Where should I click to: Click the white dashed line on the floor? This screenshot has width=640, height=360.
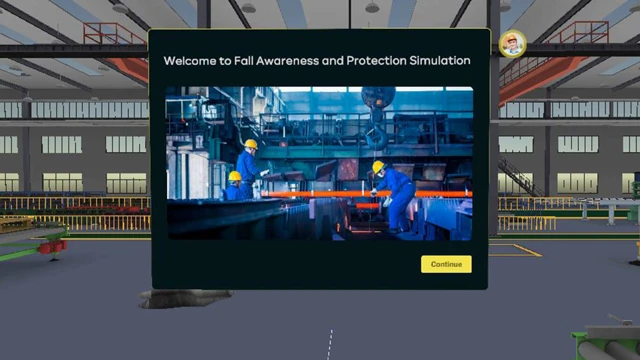click(330, 344)
